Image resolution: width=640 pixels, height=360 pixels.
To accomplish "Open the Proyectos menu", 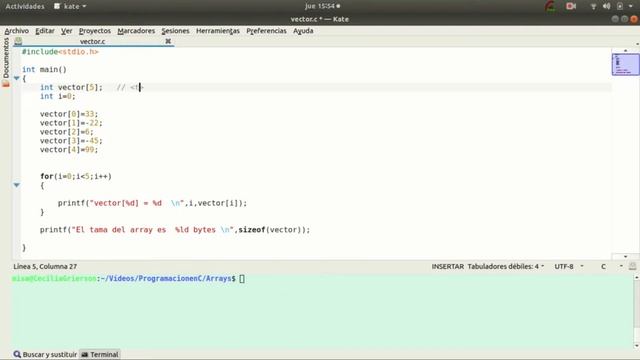I will click(x=95, y=31).
